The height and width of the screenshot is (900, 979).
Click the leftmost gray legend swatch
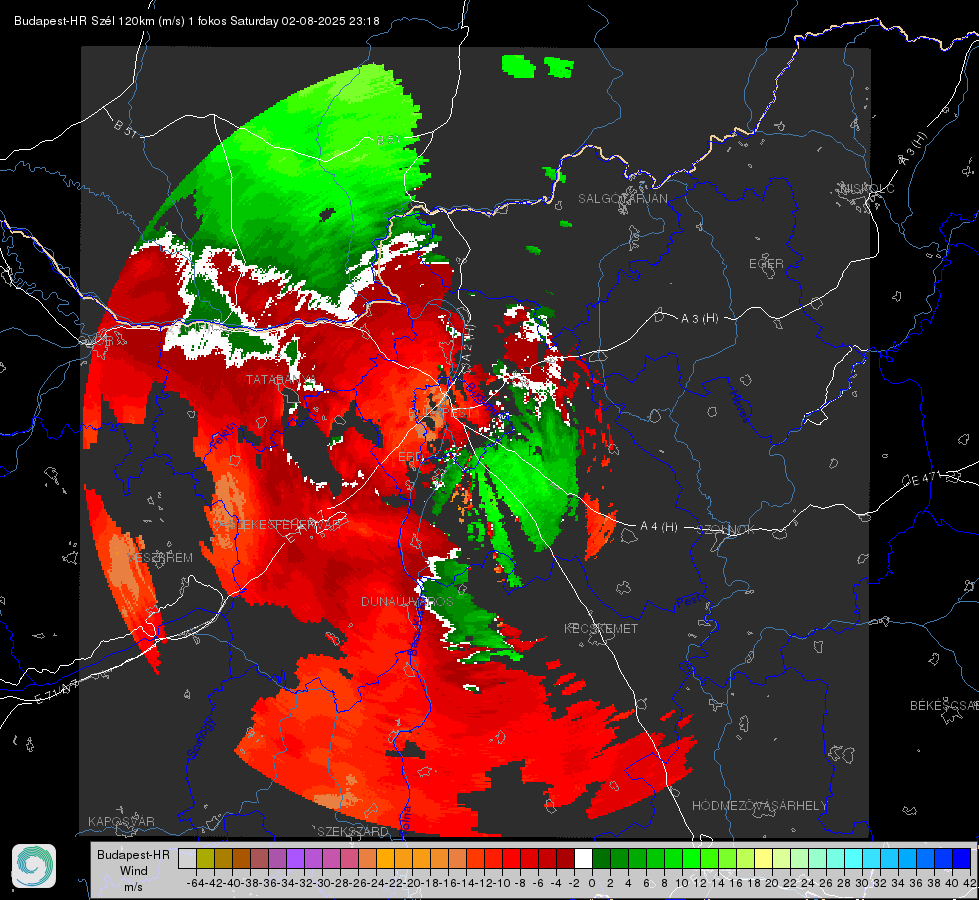coord(187,858)
